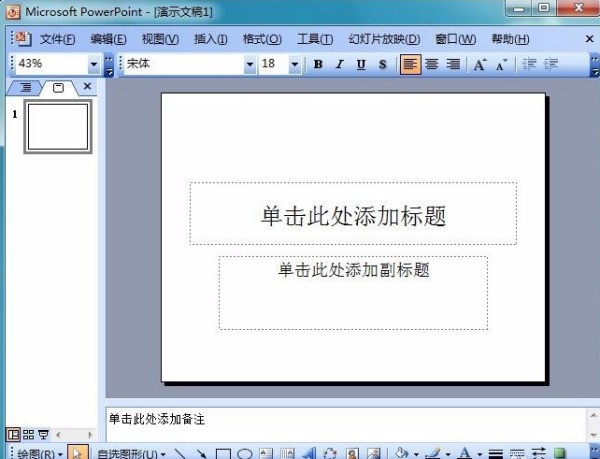Insert a vertical text box
The height and width of the screenshot is (459, 600).
(x=287, y=454)
